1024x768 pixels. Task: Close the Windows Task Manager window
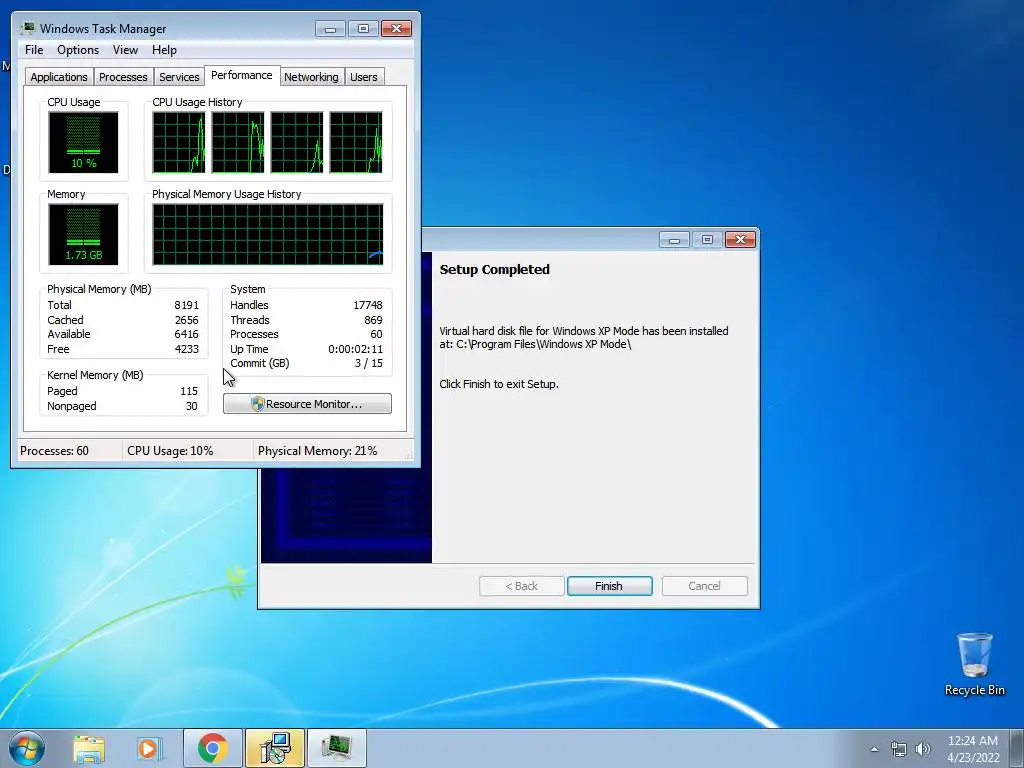click(x=396, y=29)
